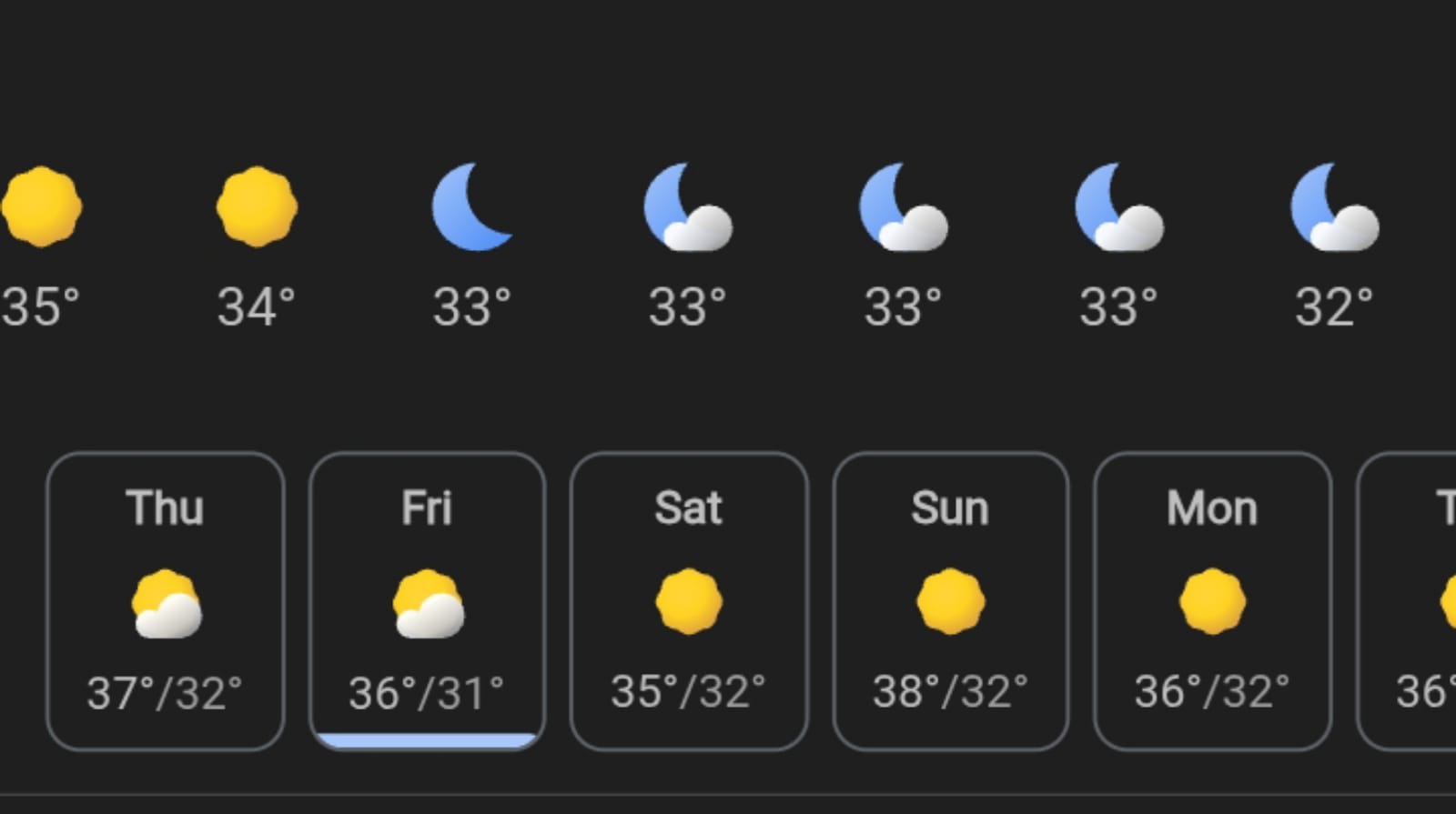Image resolution: width=1456 pixels, height=814 pixels.
Task: Click the sun icon on Mon card
Action: (1212, 601)
